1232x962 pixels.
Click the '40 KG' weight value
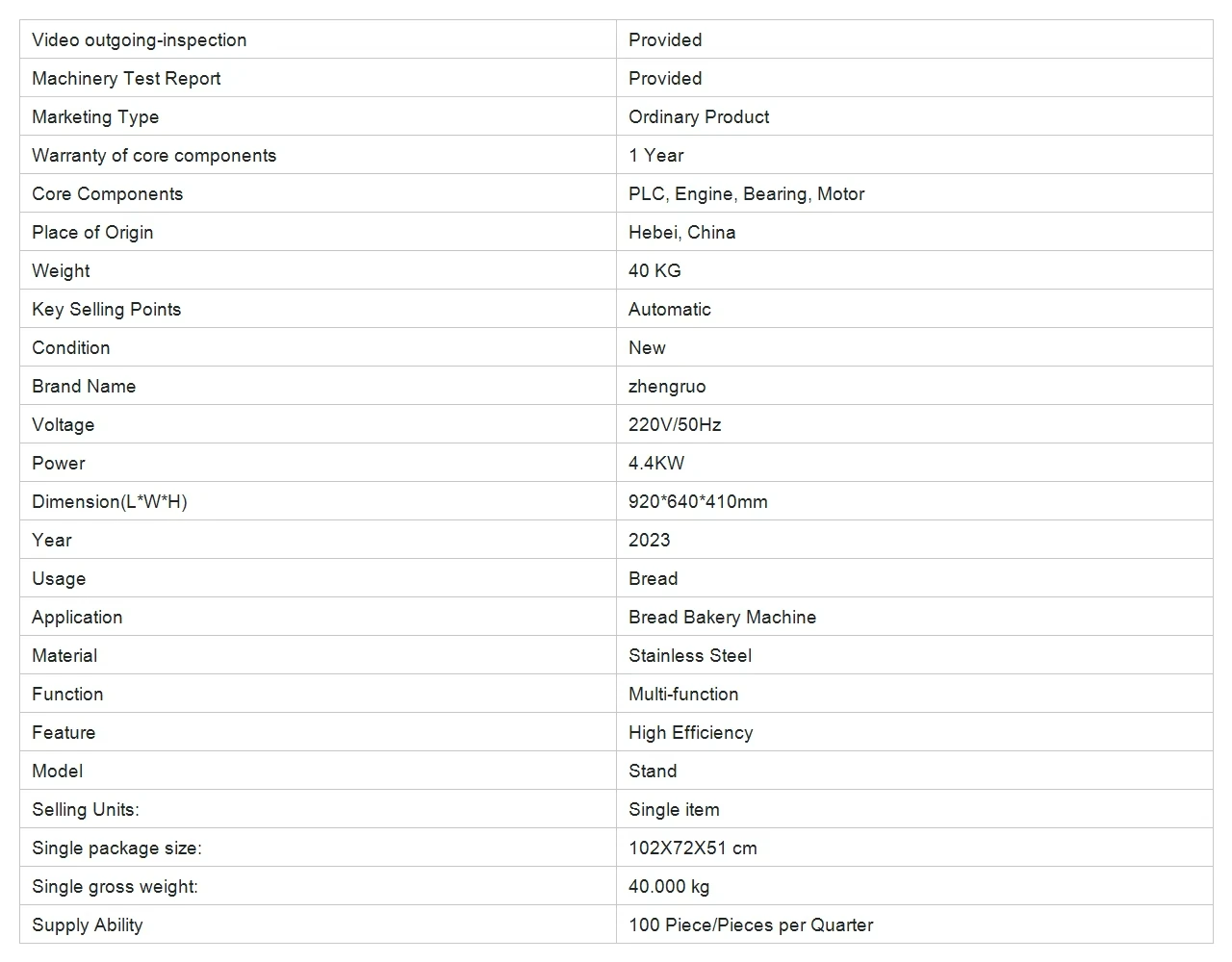click(x=654, y=270)
